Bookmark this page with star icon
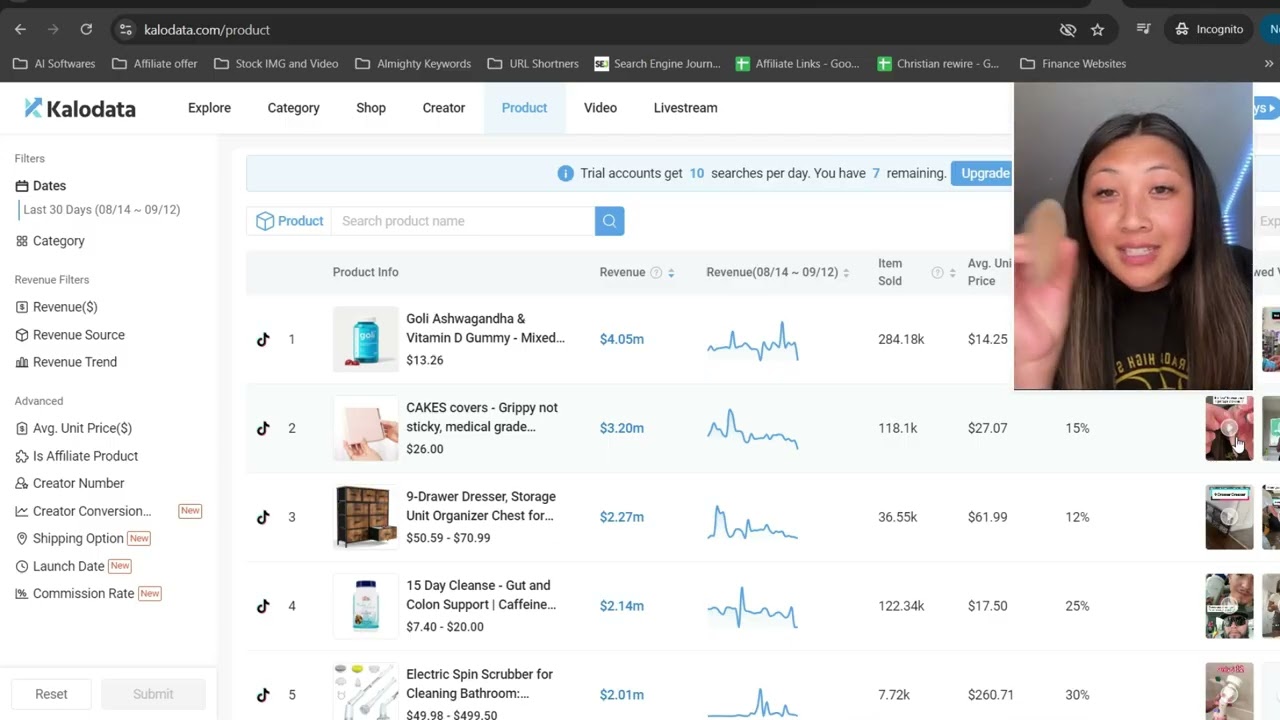Screen dimensions: 1280x720 tap(1097, 29)
